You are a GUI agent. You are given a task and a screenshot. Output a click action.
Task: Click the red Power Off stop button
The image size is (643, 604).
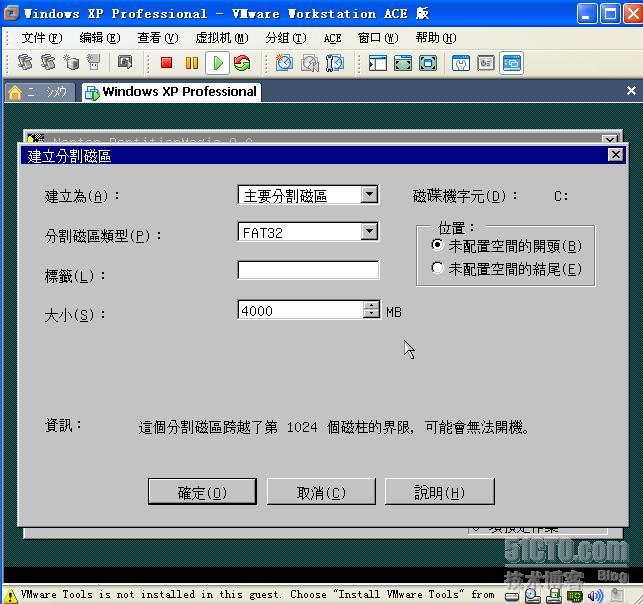coord(166,63)
